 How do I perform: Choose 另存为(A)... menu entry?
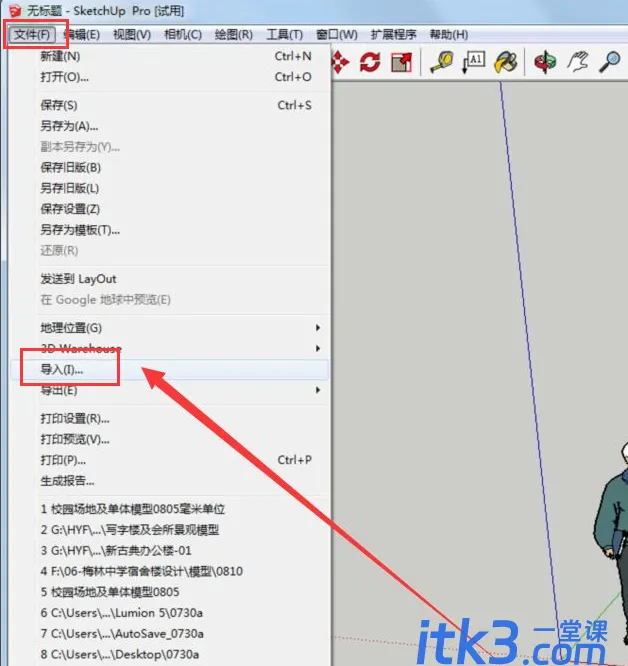coord(169,126)
